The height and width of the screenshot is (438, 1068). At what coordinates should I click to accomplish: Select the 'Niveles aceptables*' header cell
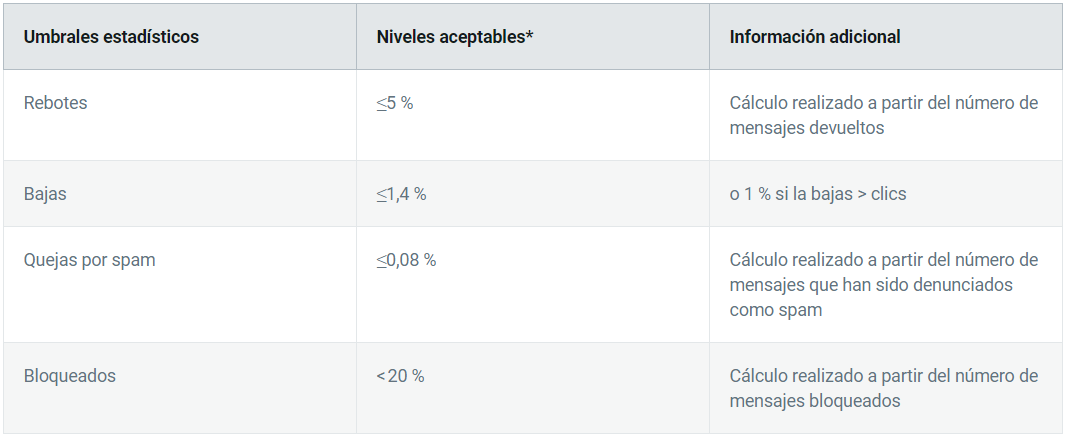tap(454, 37)
